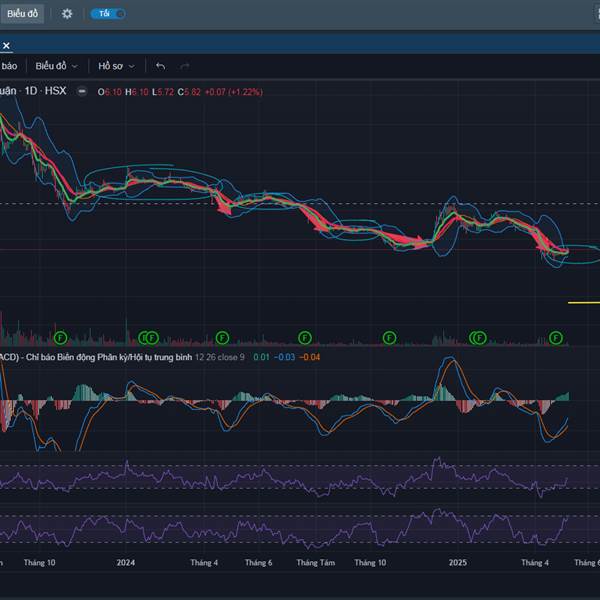Screen dimensions: 600x600
Task: Click the change value "+0.07 (+1.22%)"
Action: pyautogui.click(x=234, y=92)
